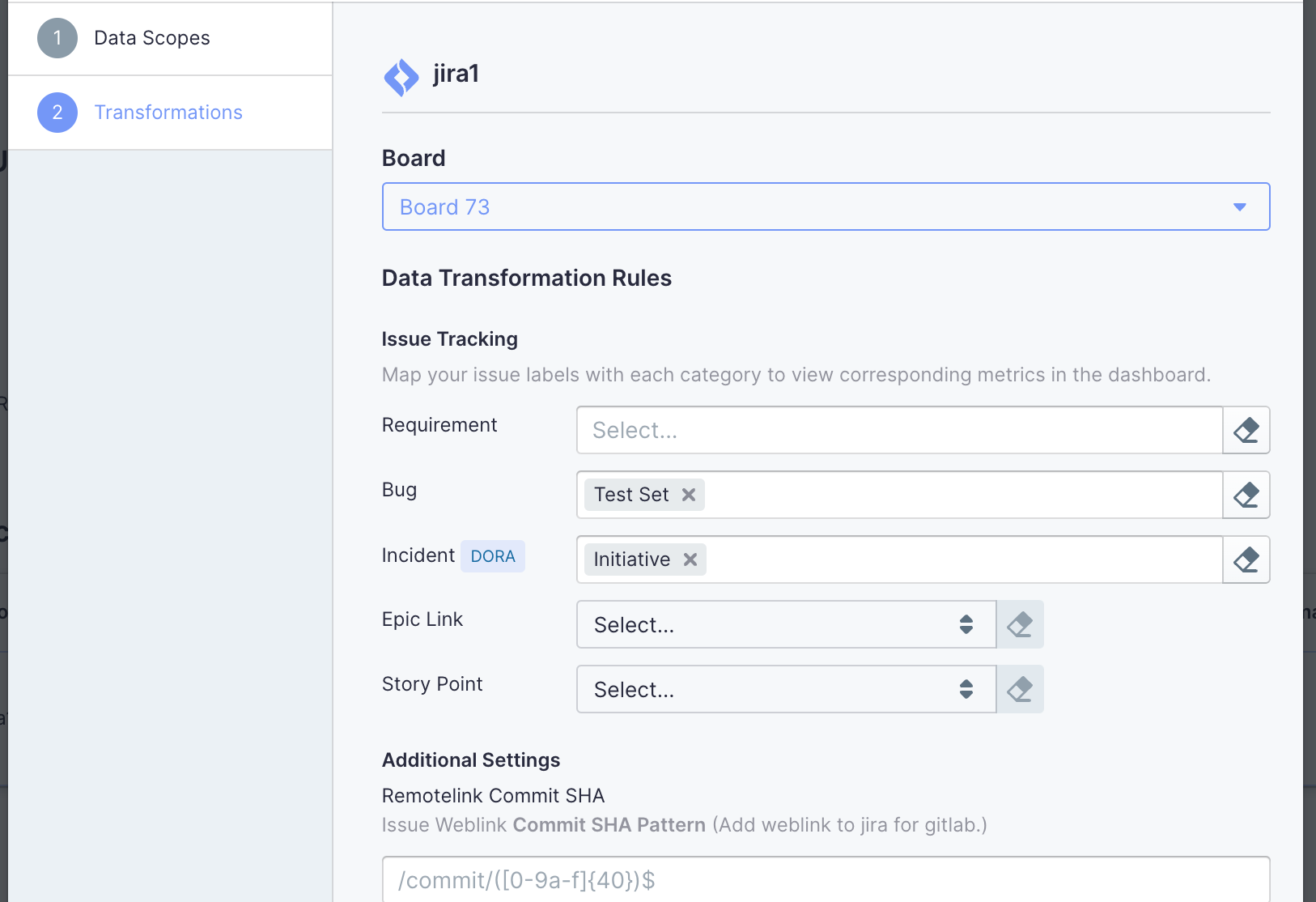
Task: Select step 2 circle for Transformations
Action: 57,113
